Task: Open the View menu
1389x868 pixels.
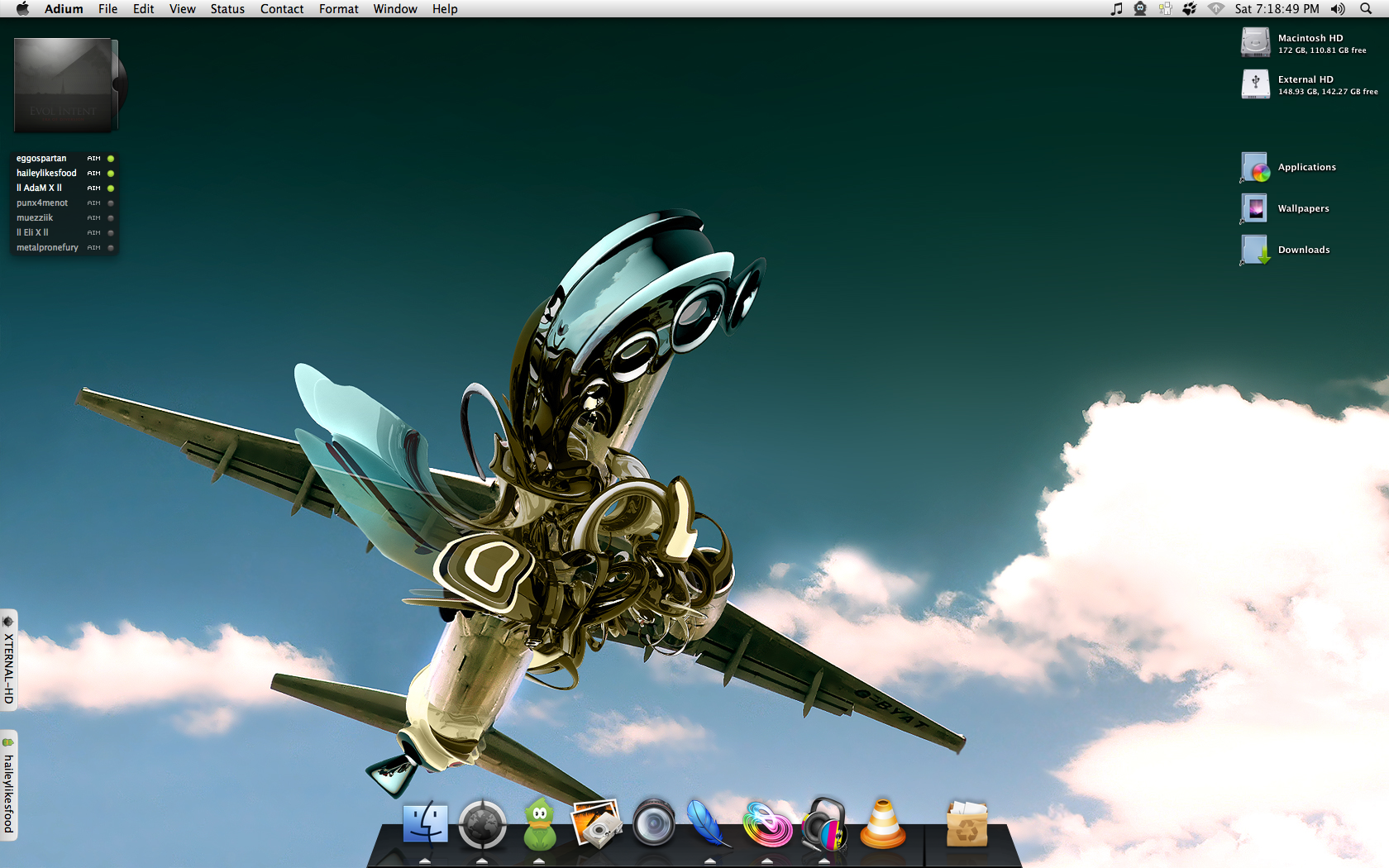Action: 183,9
